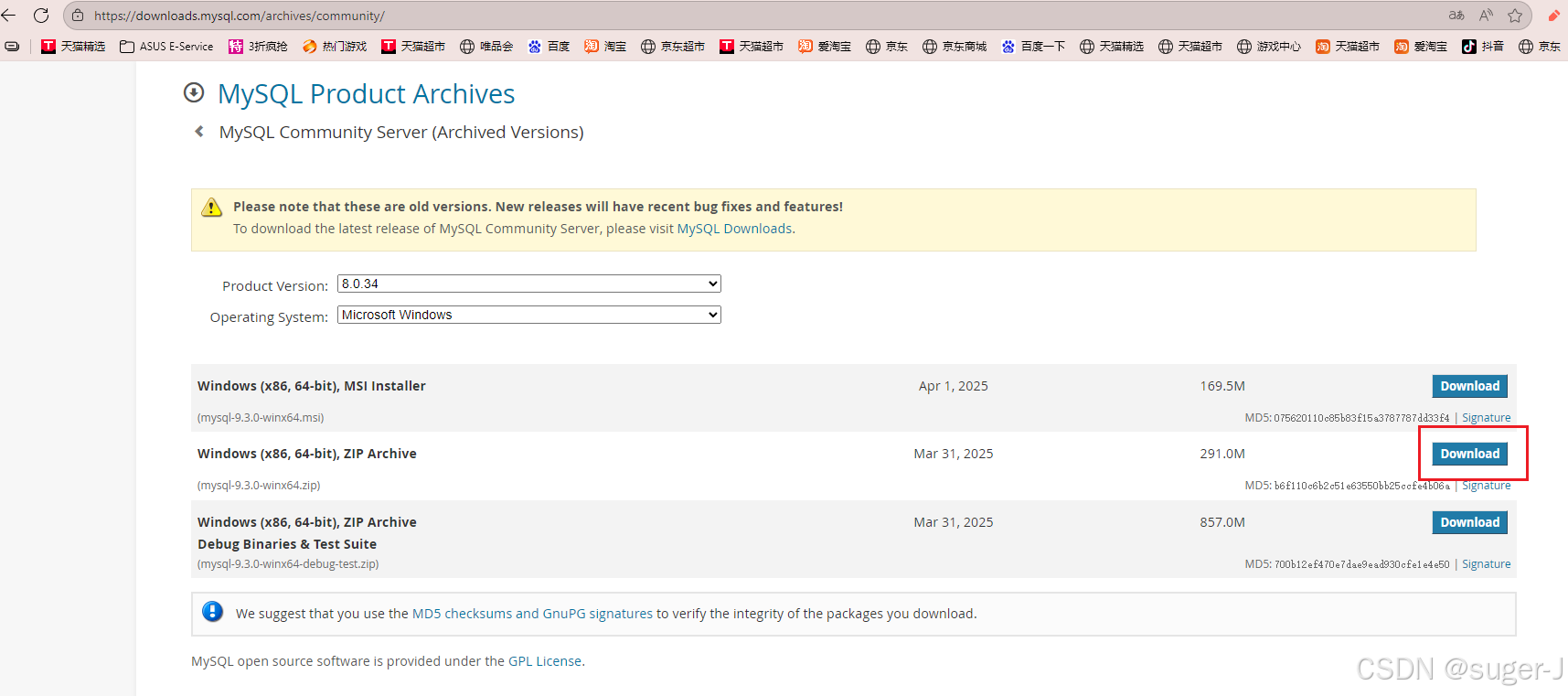Click the download circle icon beside MySQL Product Archives

click(194, 92)
